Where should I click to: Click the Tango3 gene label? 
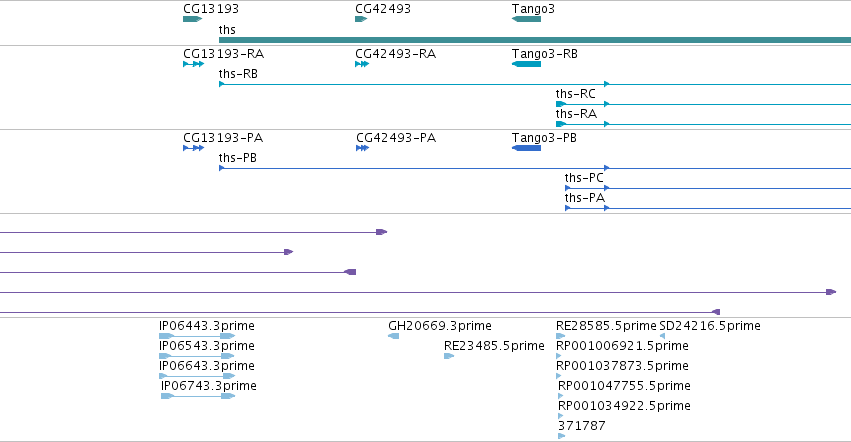click(x=533, y=9)
